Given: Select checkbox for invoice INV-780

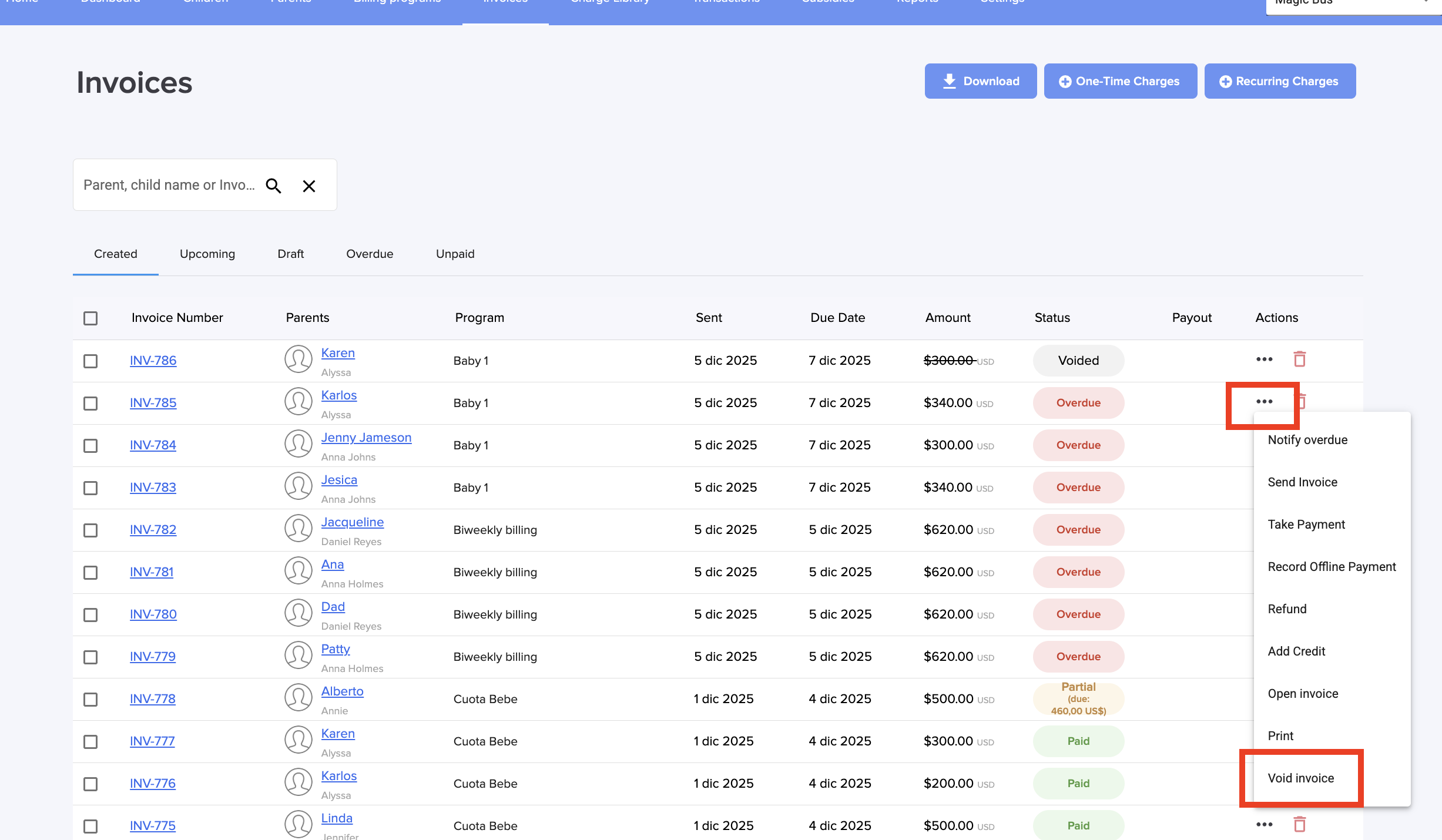Looking at the screenshot, I should pos(90,614).
